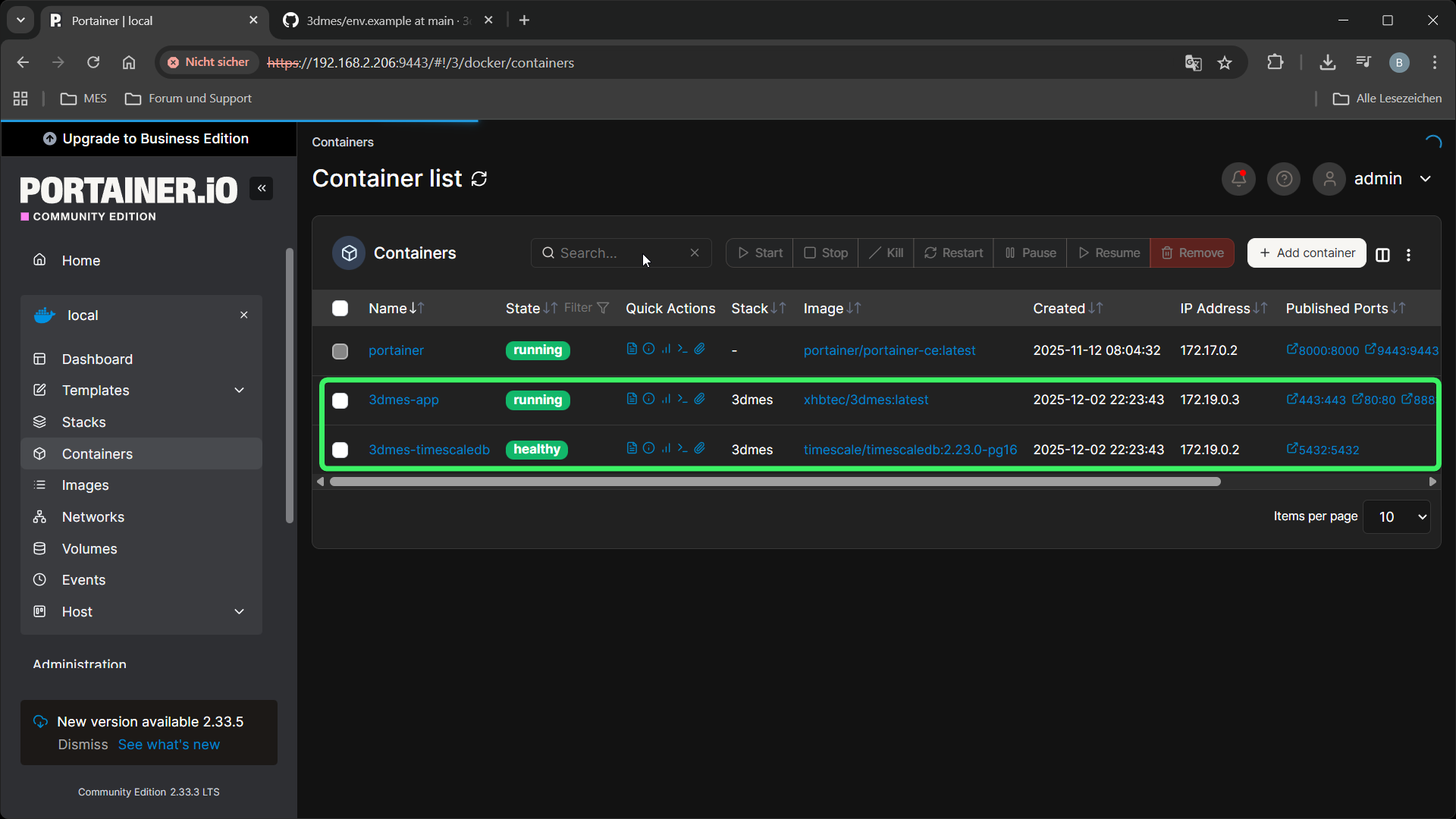The height and width of the screenshot is (819, 1456).
Task: Open the notifications bell
Action: point(1238,179)
